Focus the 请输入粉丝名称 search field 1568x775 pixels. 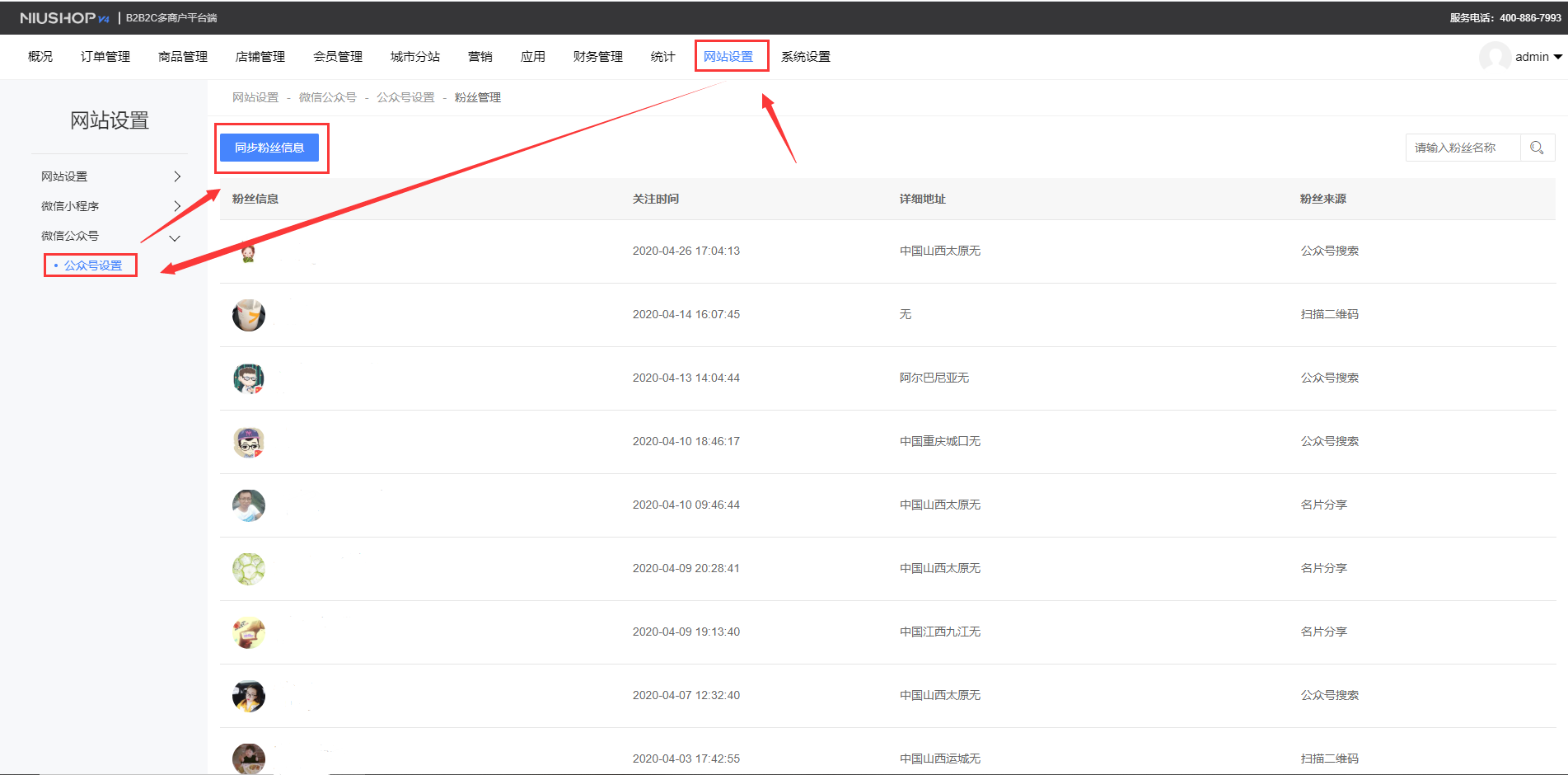pos(1463,148)
